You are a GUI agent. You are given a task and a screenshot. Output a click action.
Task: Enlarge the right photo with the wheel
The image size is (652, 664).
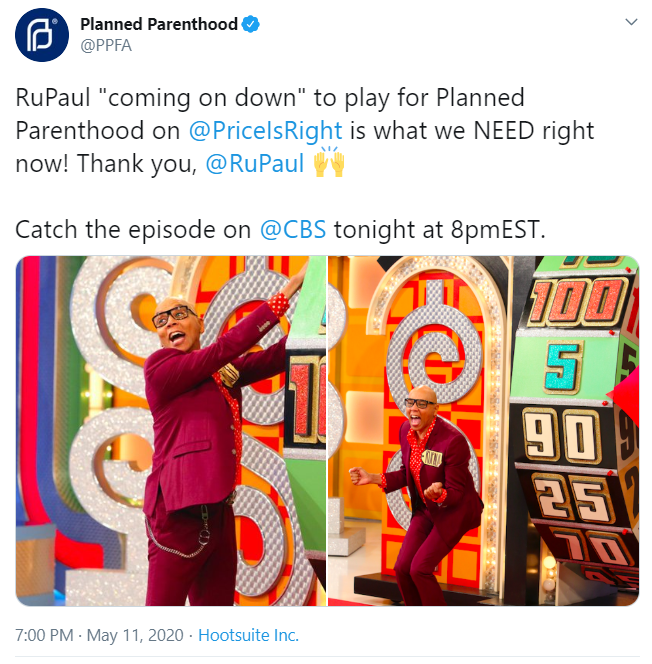(x=484, y=431)
